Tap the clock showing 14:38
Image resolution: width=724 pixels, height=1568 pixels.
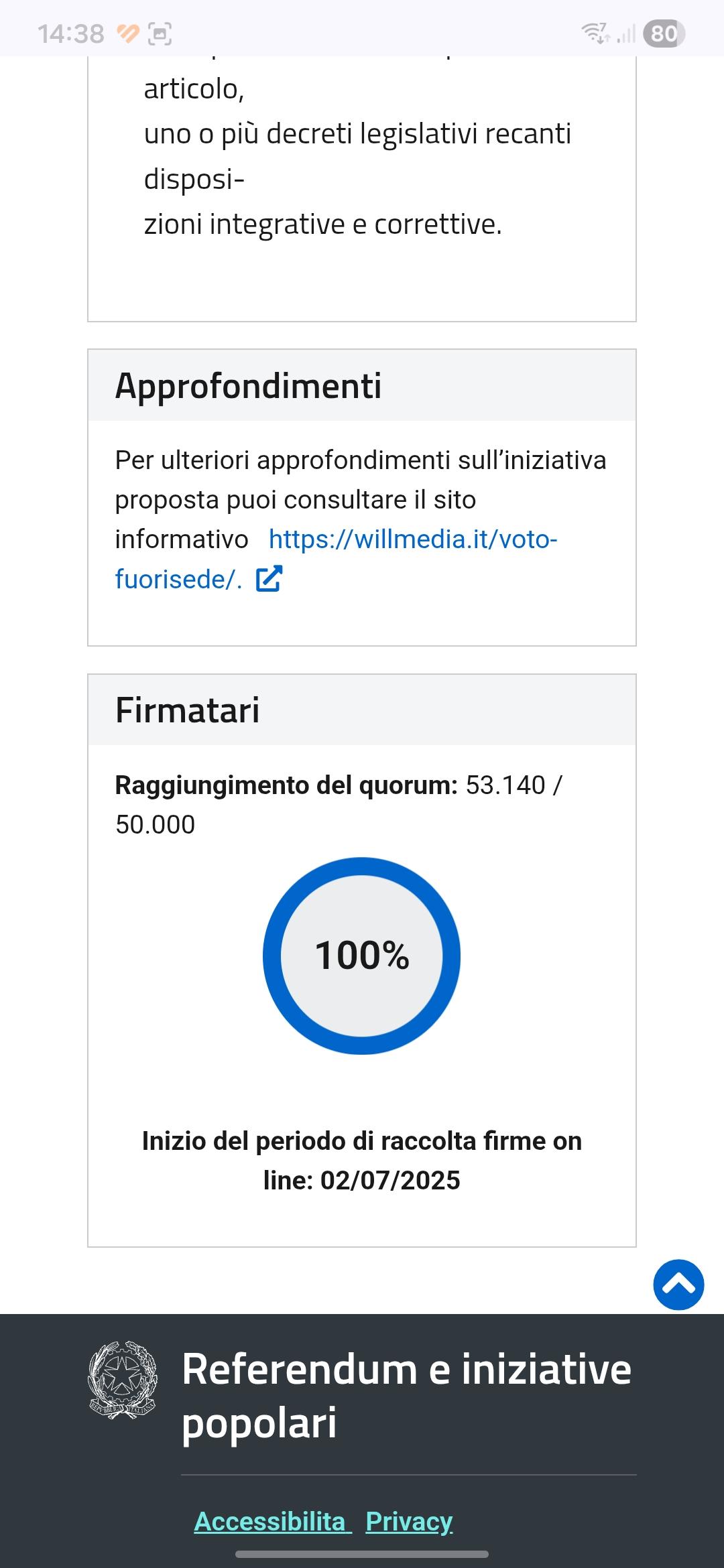coord(71,34)
